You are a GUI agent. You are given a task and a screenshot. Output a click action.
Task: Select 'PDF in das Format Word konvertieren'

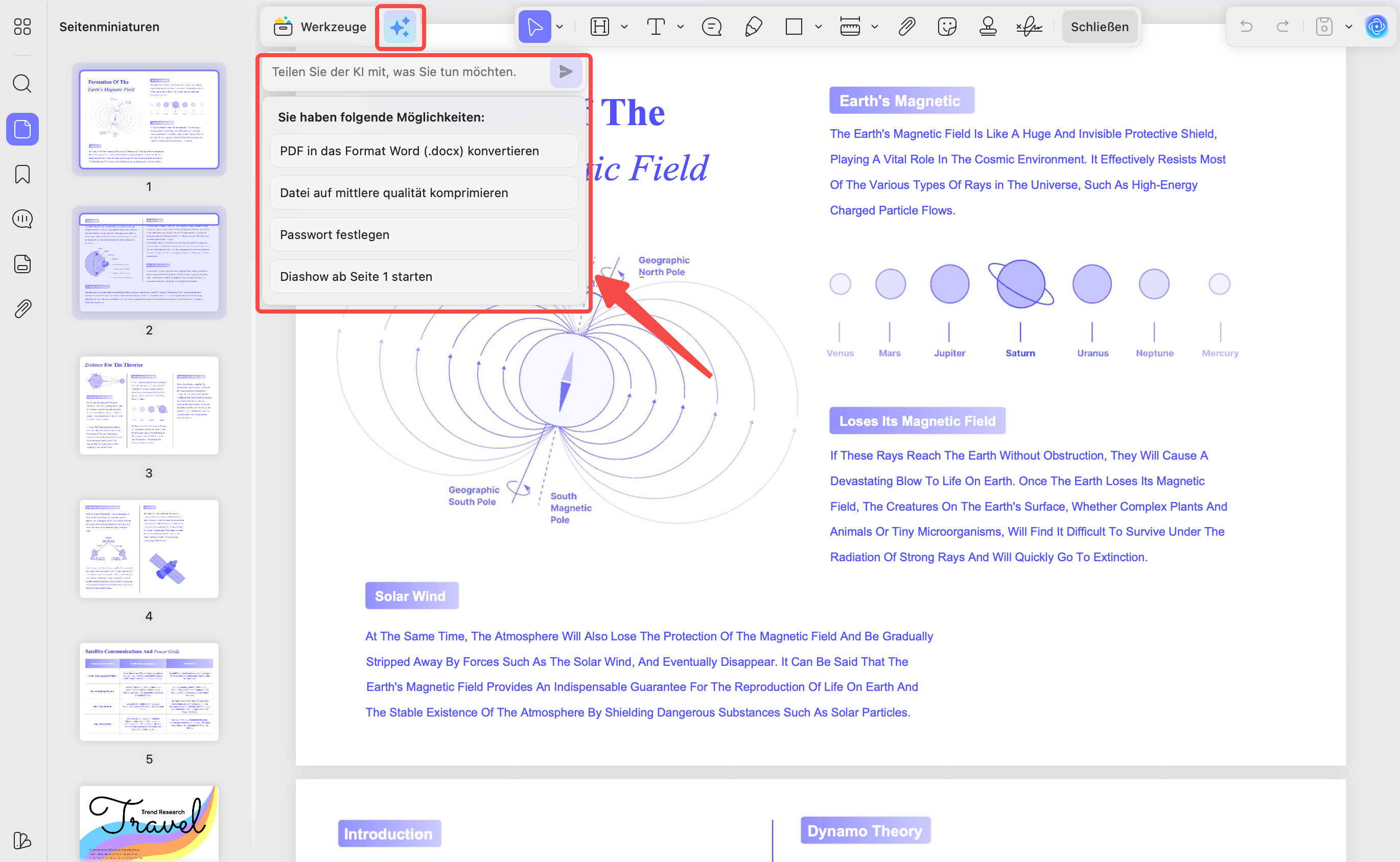coord(423,151)
